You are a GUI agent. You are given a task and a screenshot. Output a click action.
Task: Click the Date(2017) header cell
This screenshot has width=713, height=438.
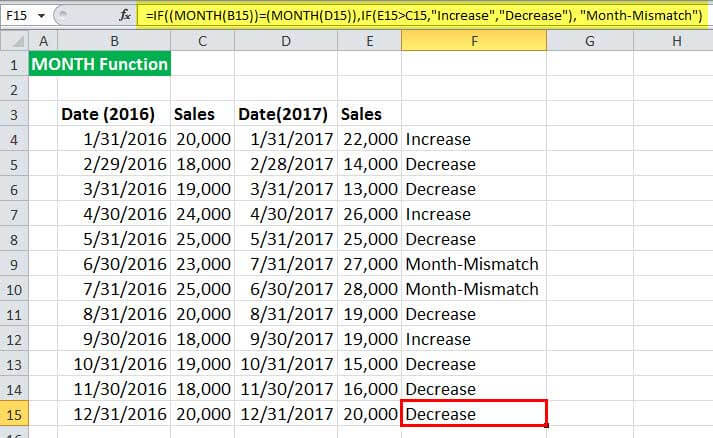point(286,114)
